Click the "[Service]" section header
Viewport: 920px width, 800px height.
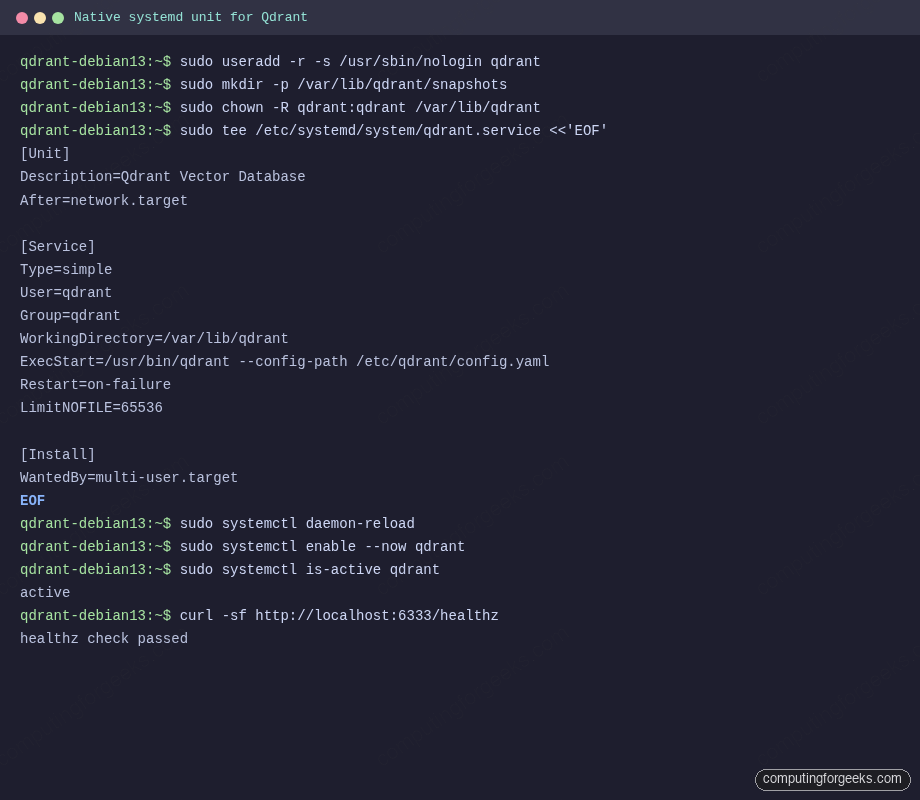pos(58,247)
